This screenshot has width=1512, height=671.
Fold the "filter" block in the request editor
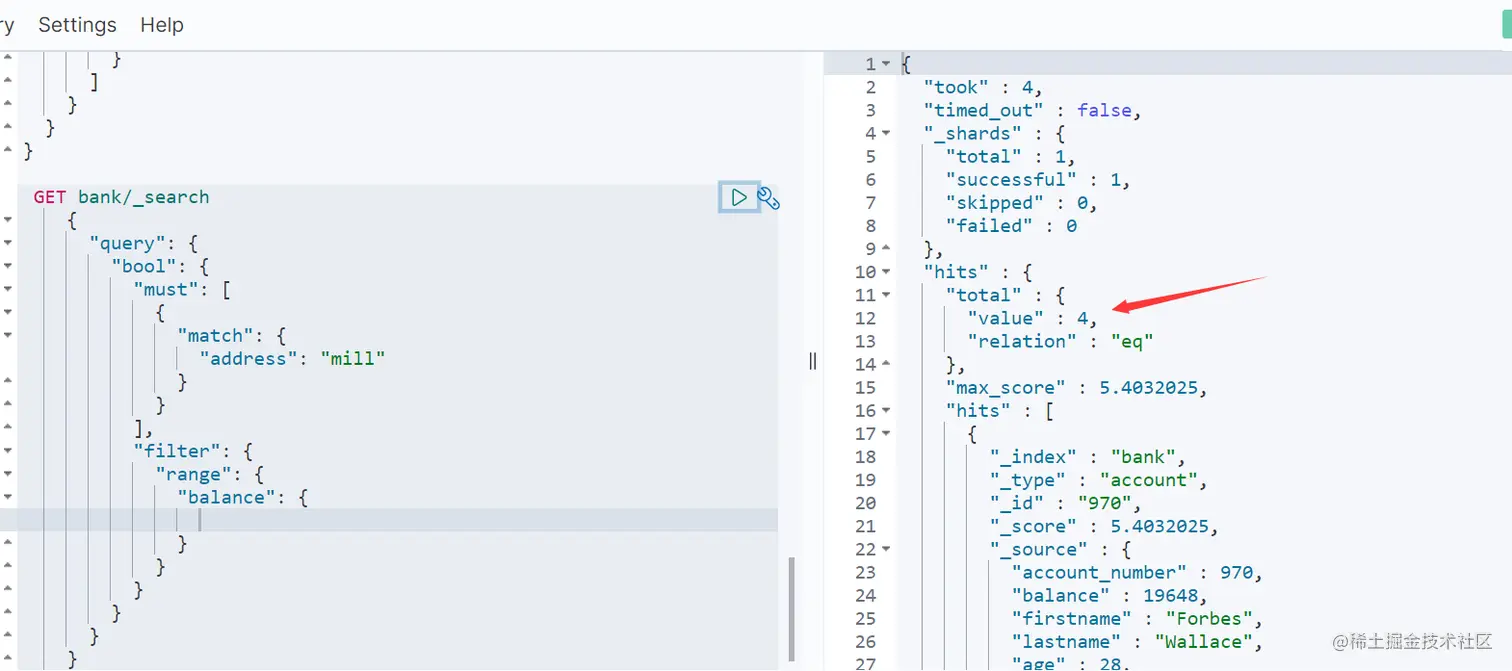8,451
